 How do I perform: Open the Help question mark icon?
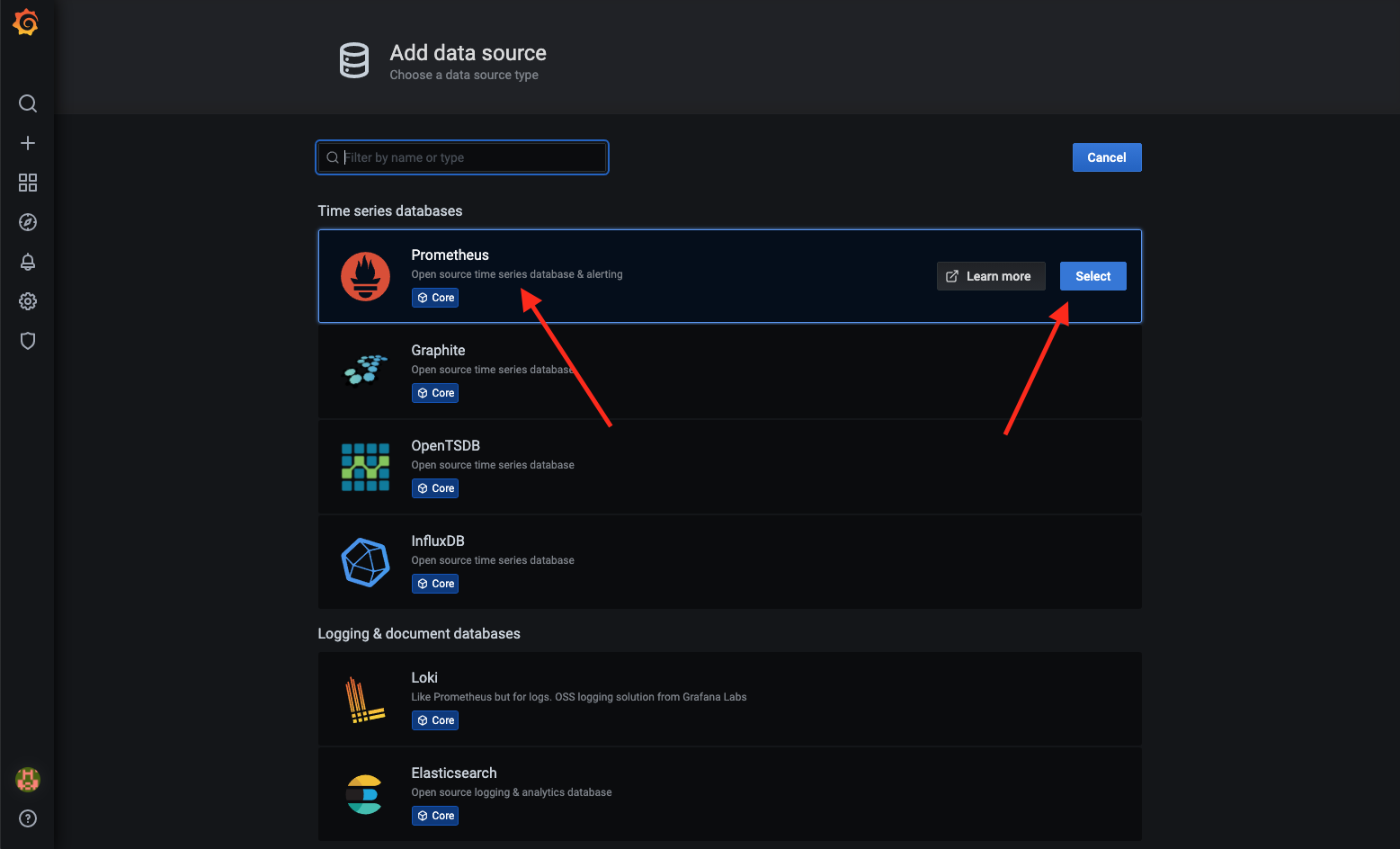point(28,818)
